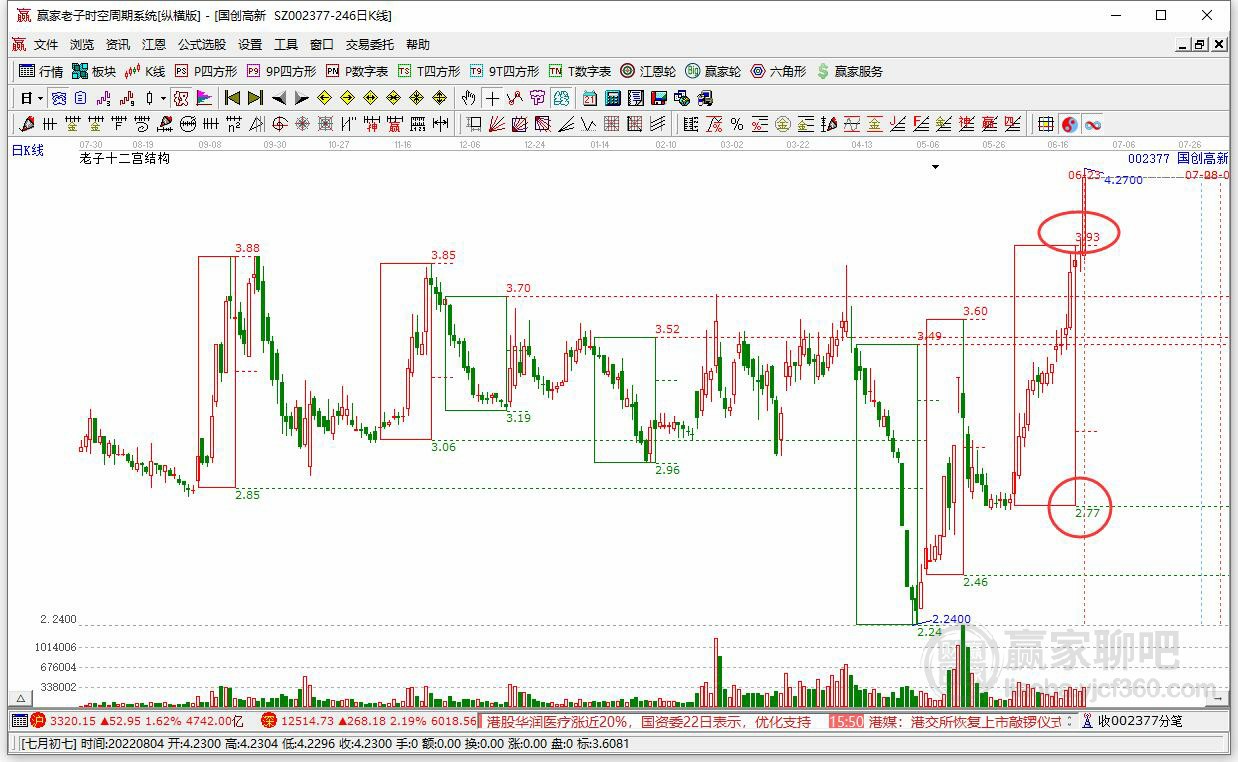
Task: Open the 江恩 menu
Action: point(154,45)
